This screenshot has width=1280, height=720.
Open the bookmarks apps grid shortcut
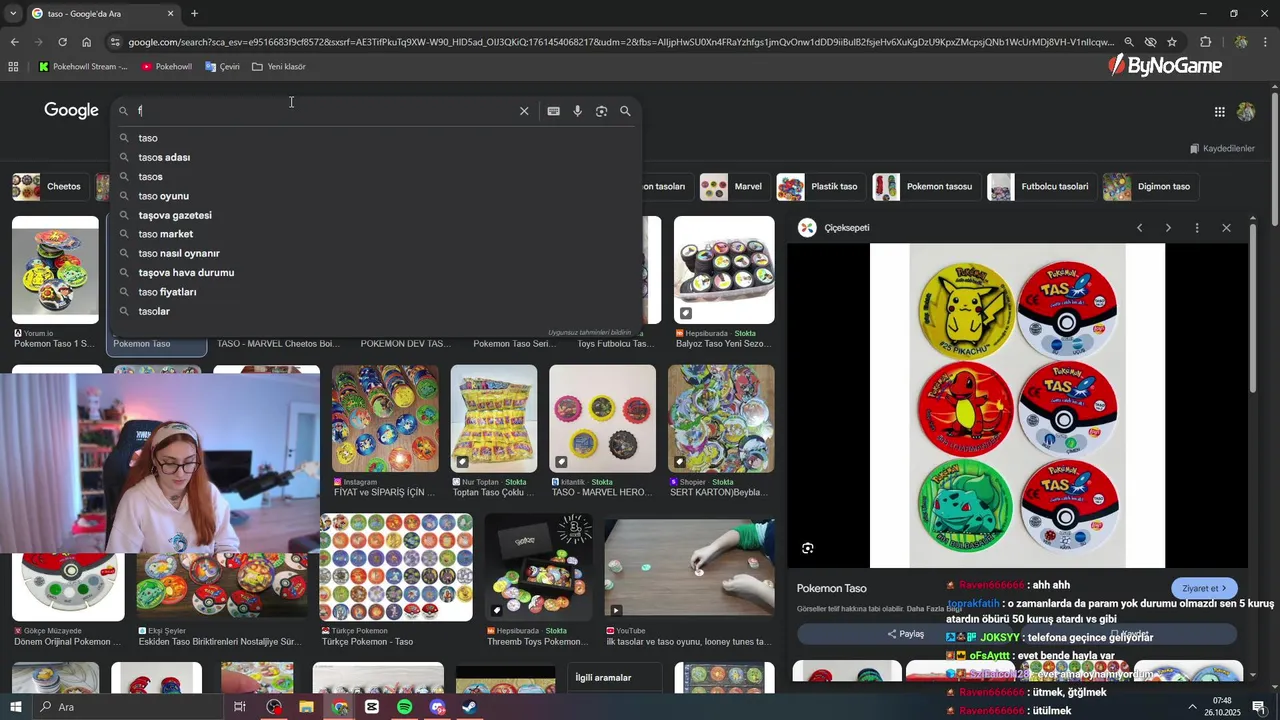point(13,67)
